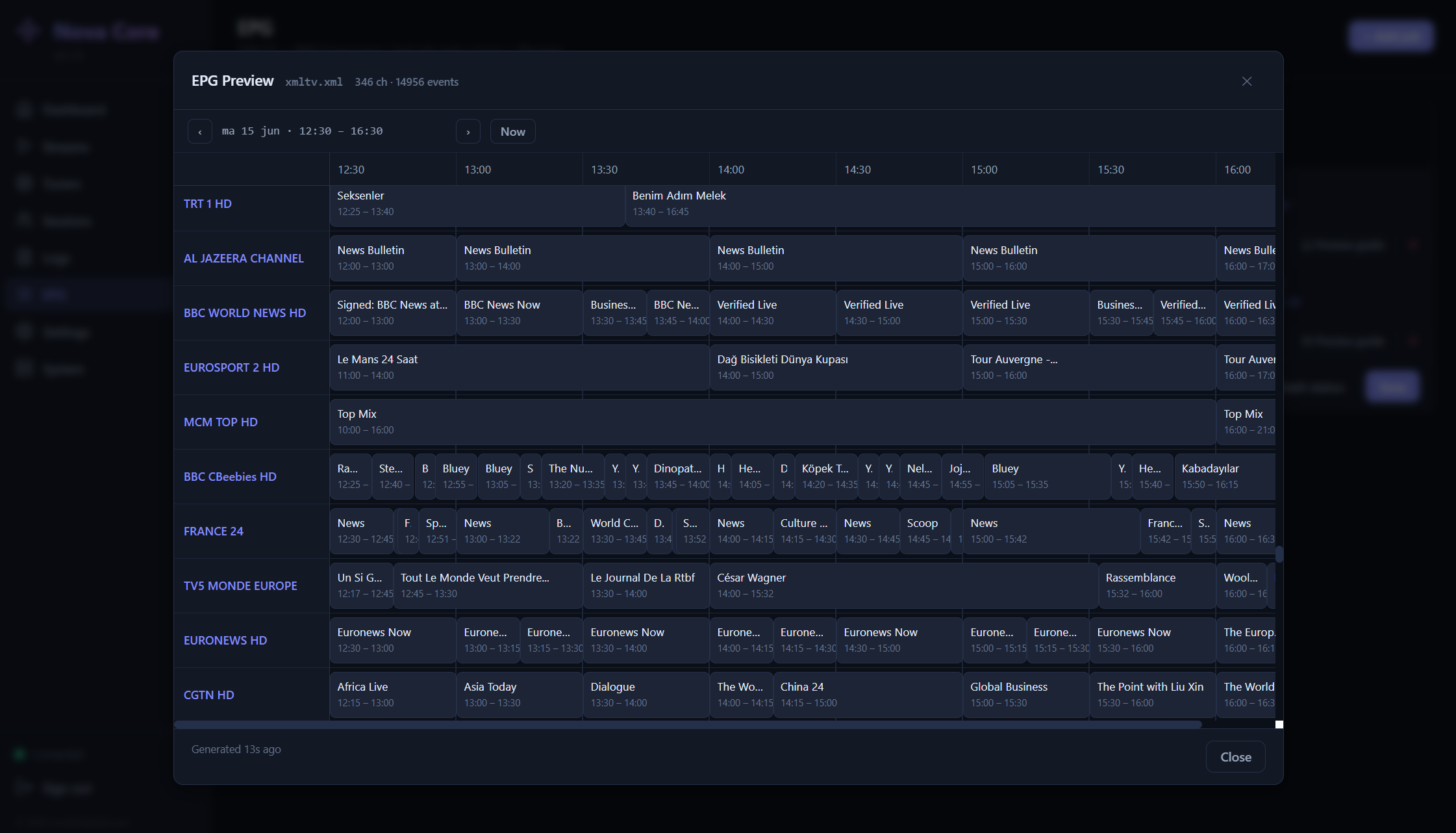Screen dimensions: 1456x833
Task: Open the BBC WORLD NEWS HD channel
Action: coord(244,313)
